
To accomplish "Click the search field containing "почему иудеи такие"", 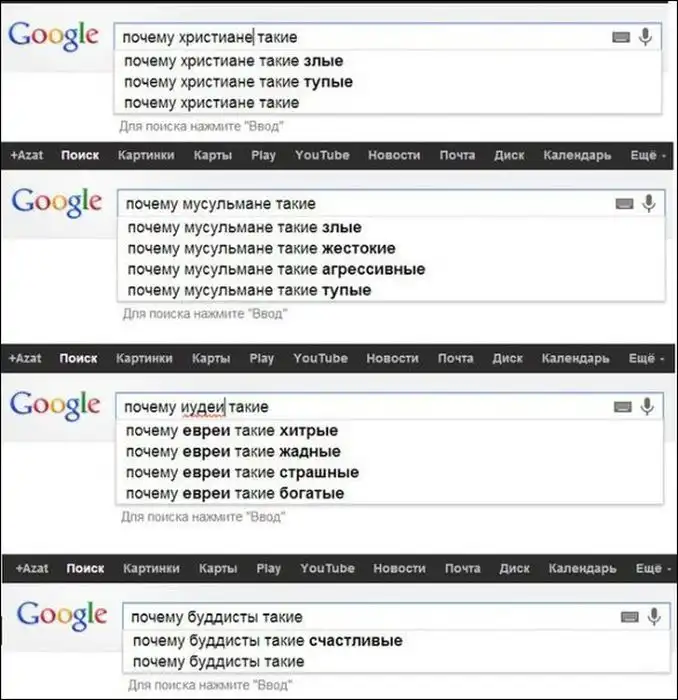I will coord(360,407).
